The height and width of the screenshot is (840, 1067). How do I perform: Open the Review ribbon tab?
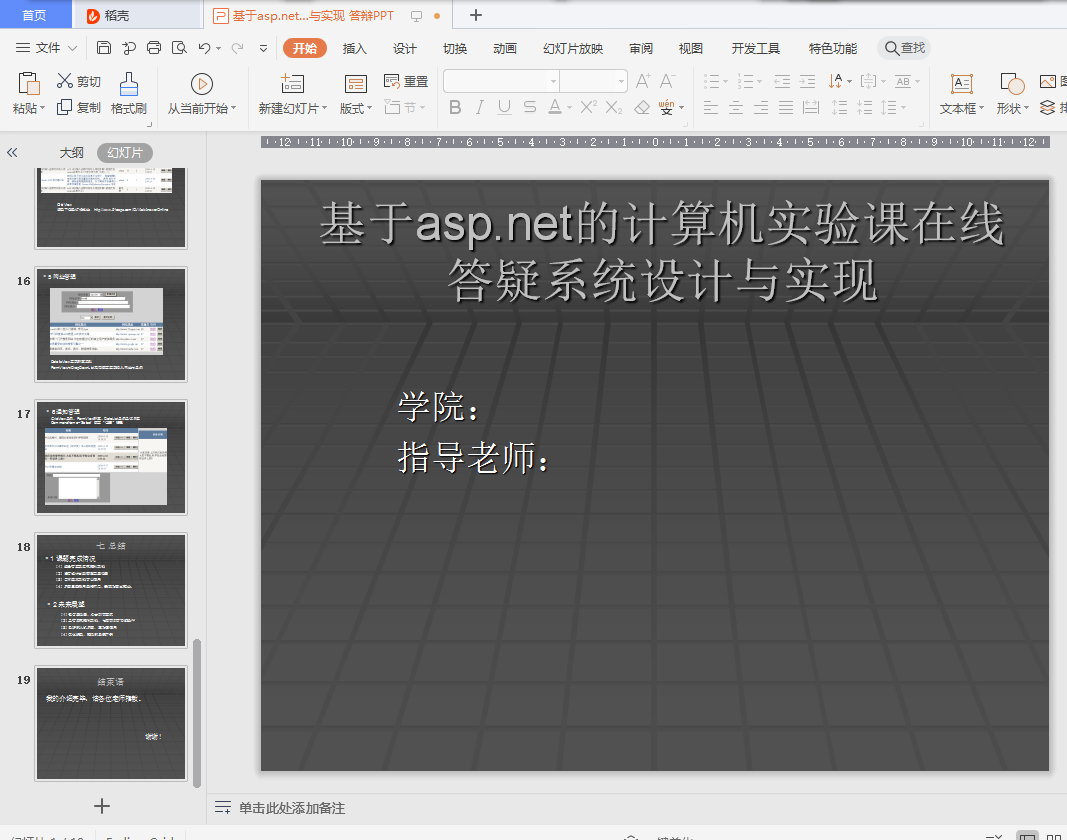point(641,48)
